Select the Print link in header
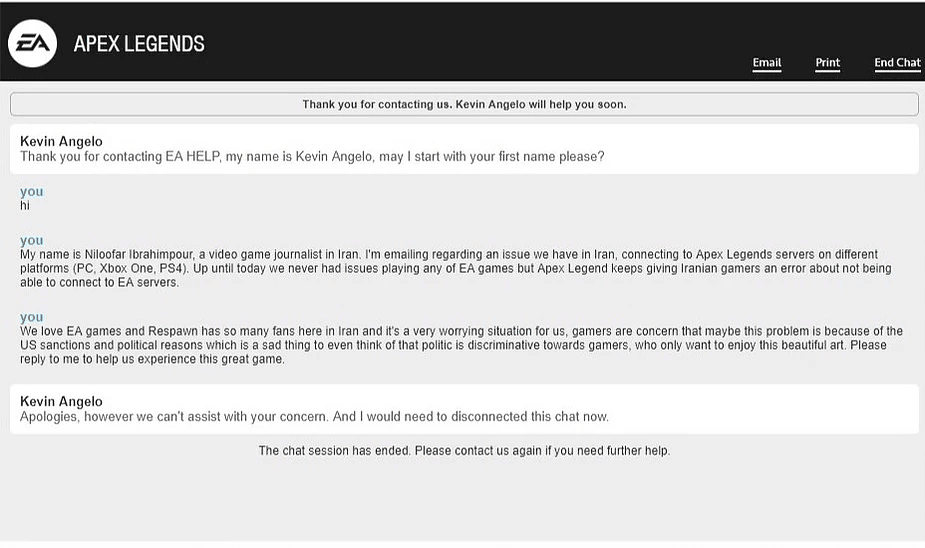 827,63
